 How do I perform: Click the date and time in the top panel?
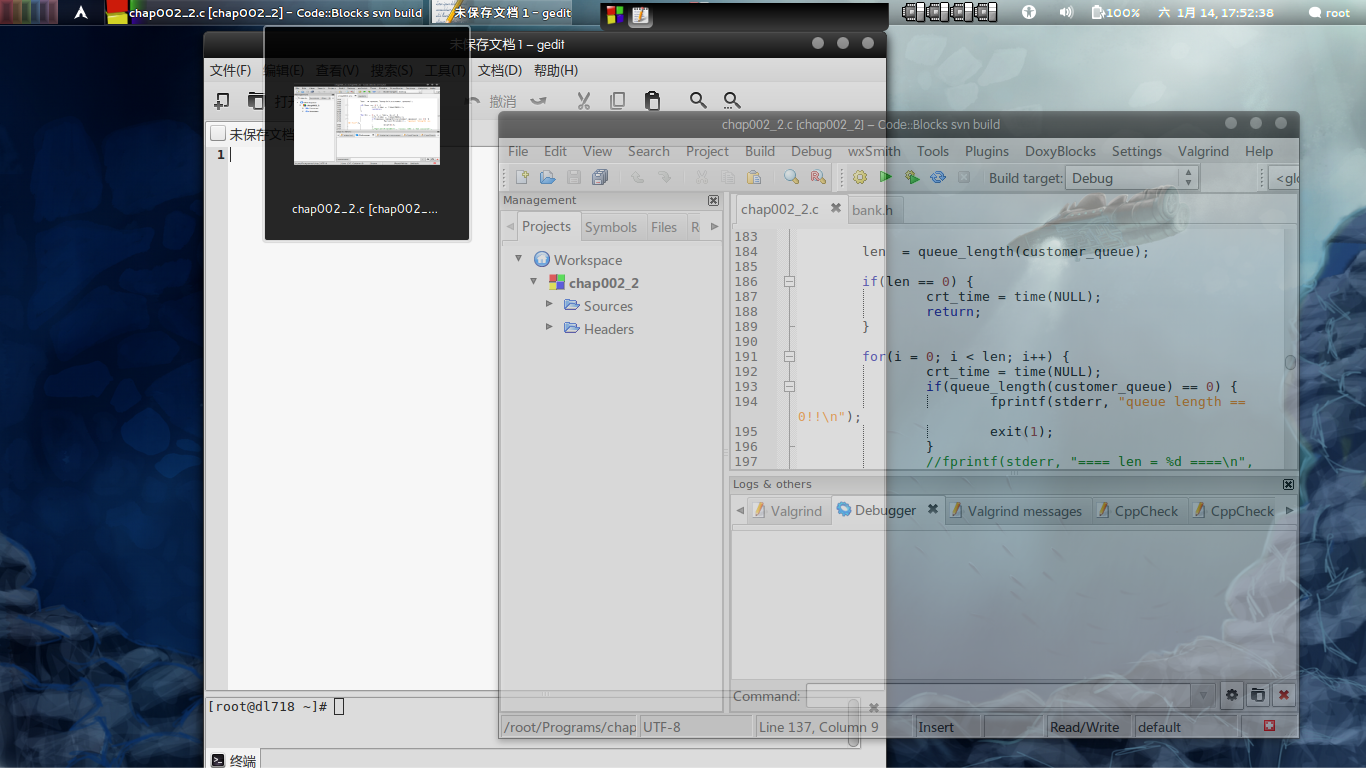(1215, 12)
